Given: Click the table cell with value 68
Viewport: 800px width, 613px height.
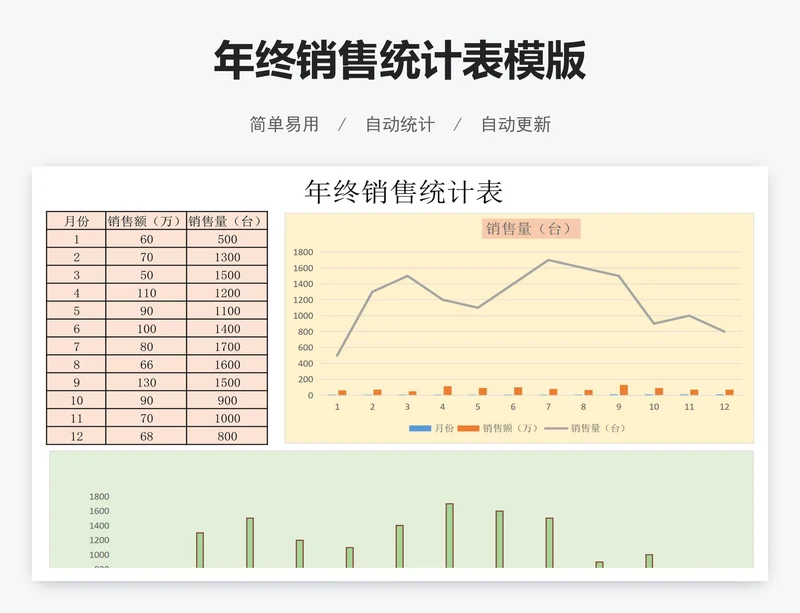Looking at the screenshot, I should click(x=146, y=436).
